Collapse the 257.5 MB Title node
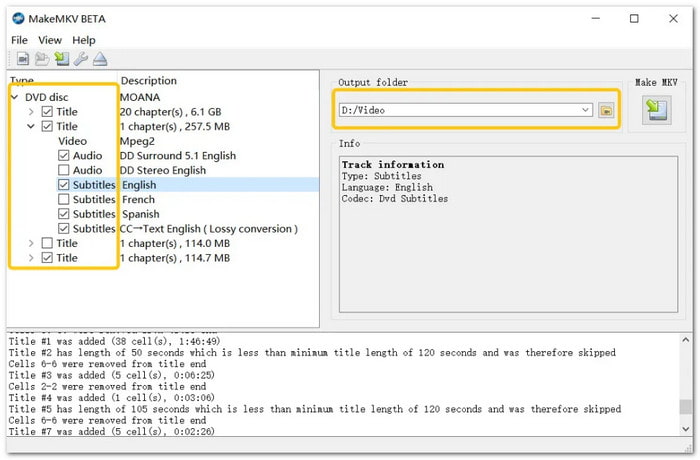This screenshot has height=460, width=700. (x=31, y=126)
